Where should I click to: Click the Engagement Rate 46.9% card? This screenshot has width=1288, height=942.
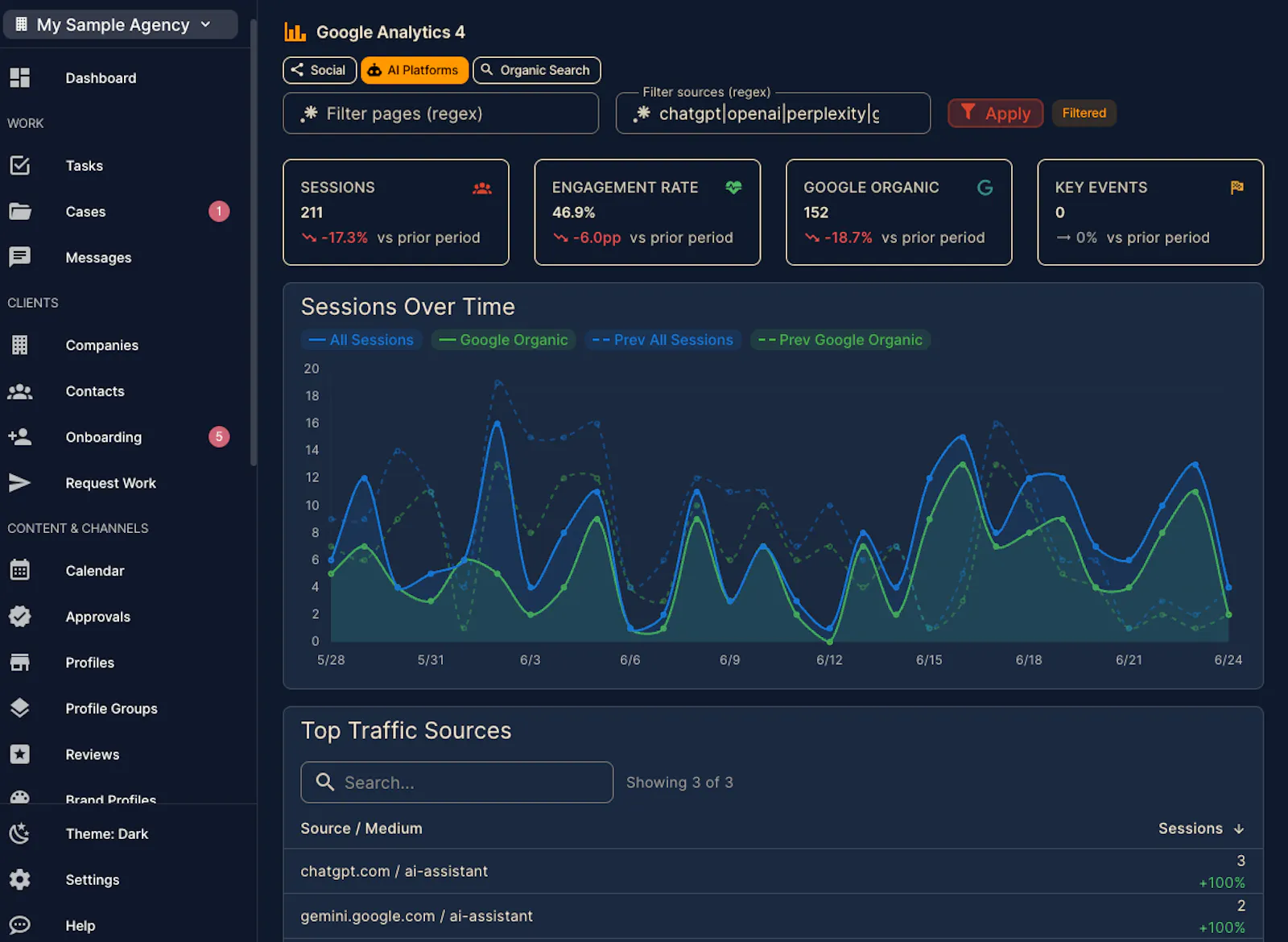click(647, 212)
